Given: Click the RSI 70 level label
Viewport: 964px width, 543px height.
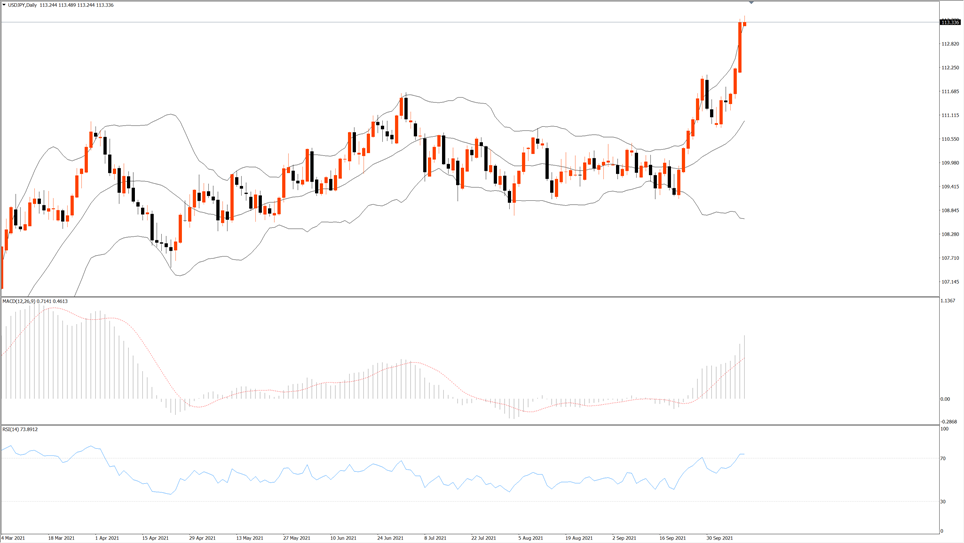Looking at the screenshot, I should tap(943, 459).
